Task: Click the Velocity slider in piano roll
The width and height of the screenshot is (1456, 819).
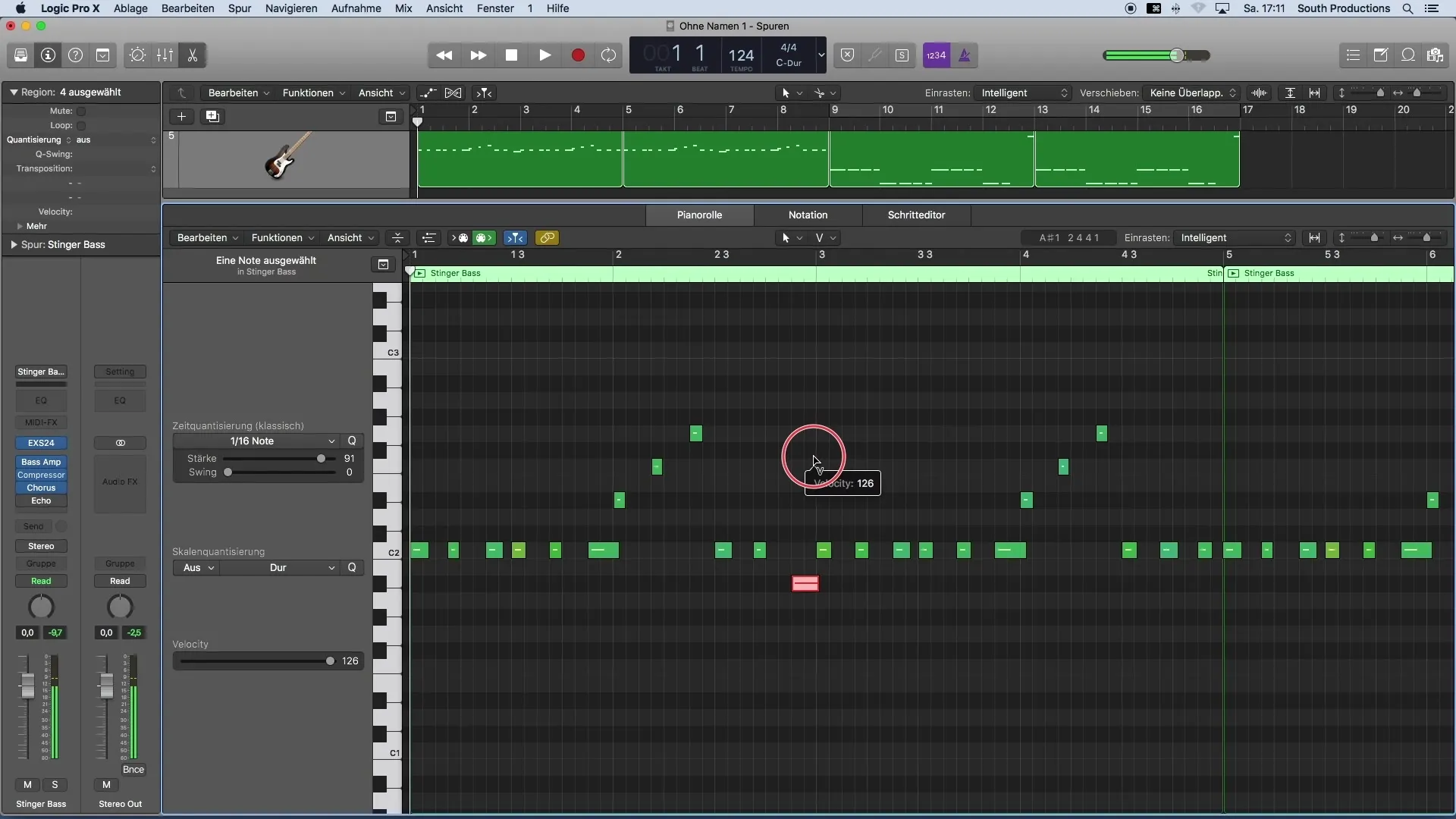Action: 258,661
